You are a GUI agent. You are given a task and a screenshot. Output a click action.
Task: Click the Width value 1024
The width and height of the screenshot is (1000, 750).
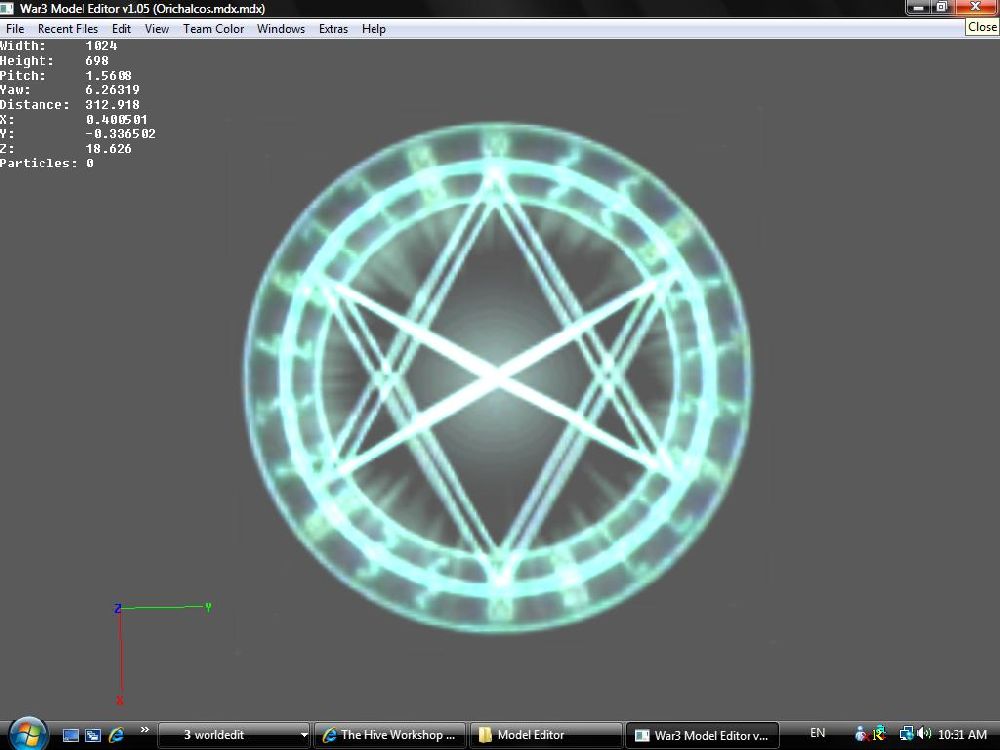(101, 46)
